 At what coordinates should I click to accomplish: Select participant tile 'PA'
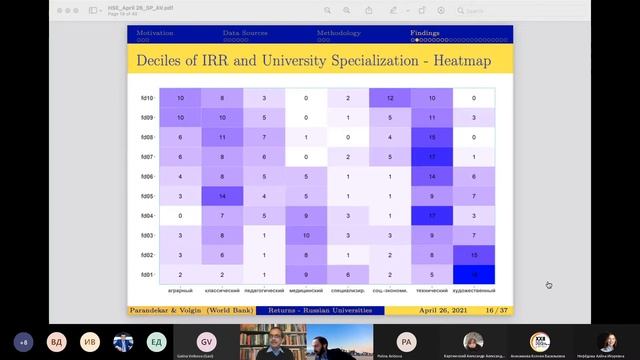406,342
